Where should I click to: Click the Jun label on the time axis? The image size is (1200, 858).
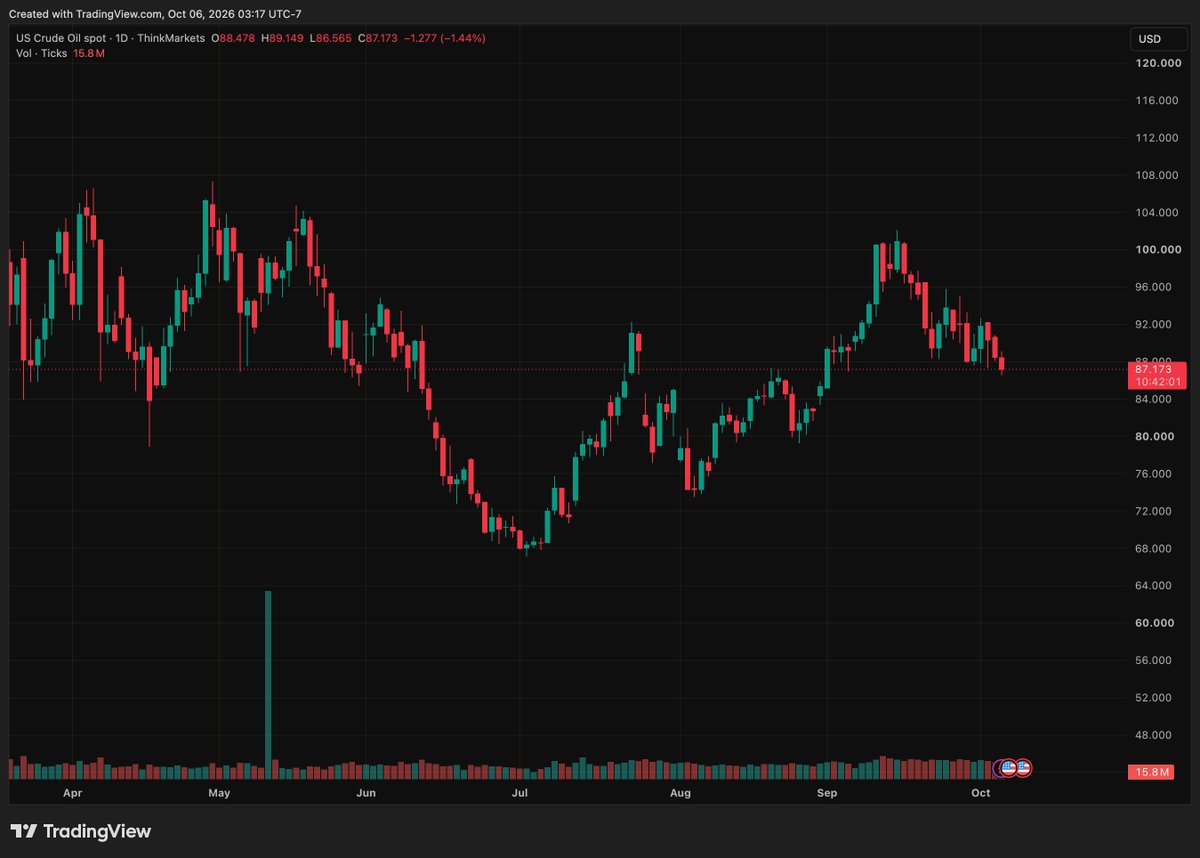click(366, 793)
